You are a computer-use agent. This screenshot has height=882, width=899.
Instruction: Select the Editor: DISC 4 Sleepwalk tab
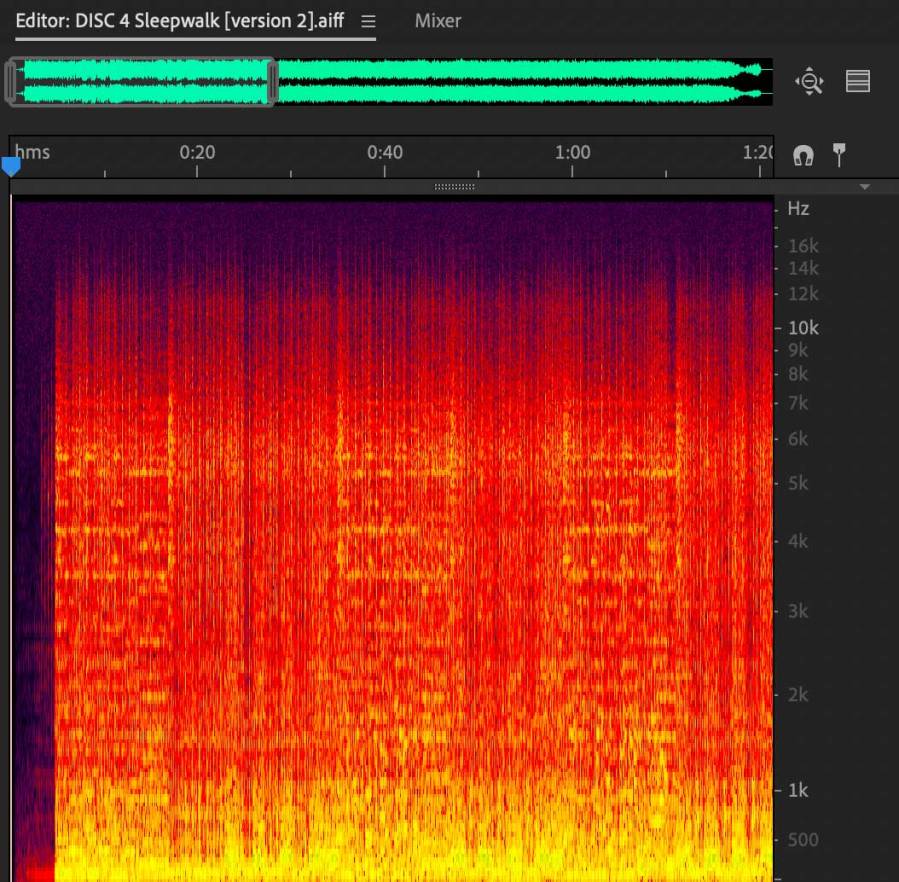(x=179, y=21)
